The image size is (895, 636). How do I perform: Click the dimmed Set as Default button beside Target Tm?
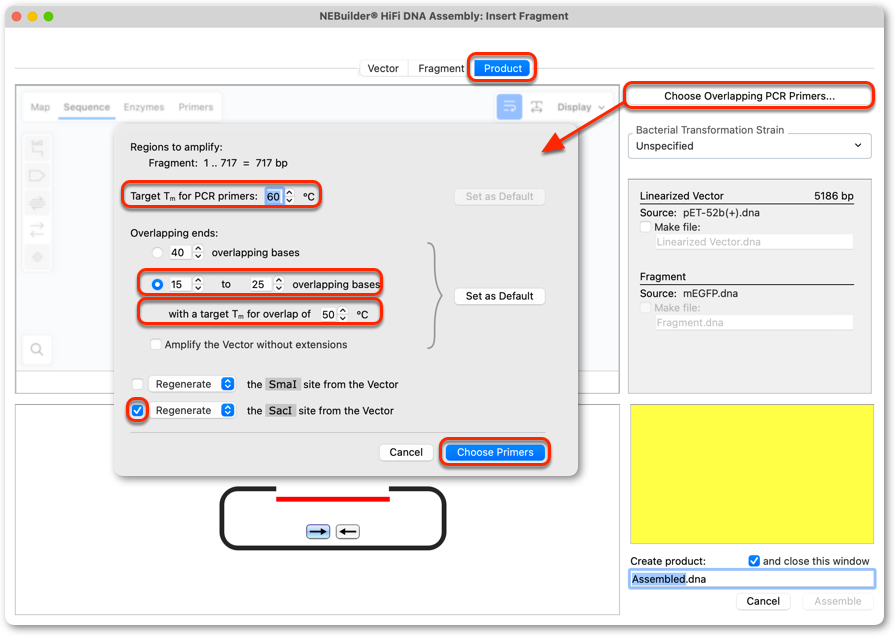click(499, 196)
